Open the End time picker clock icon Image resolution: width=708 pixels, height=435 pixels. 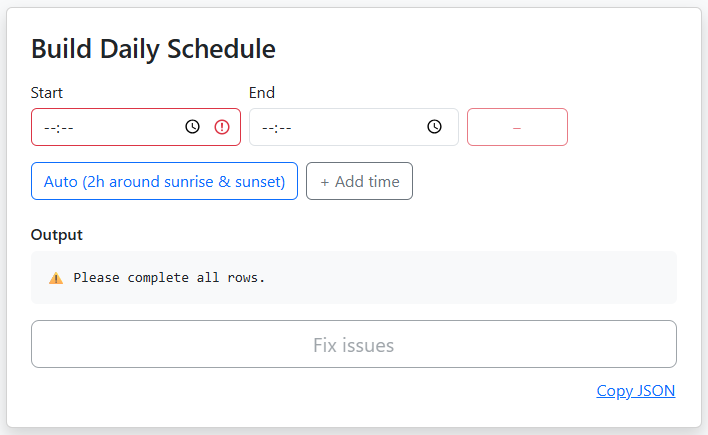[434, 127]
